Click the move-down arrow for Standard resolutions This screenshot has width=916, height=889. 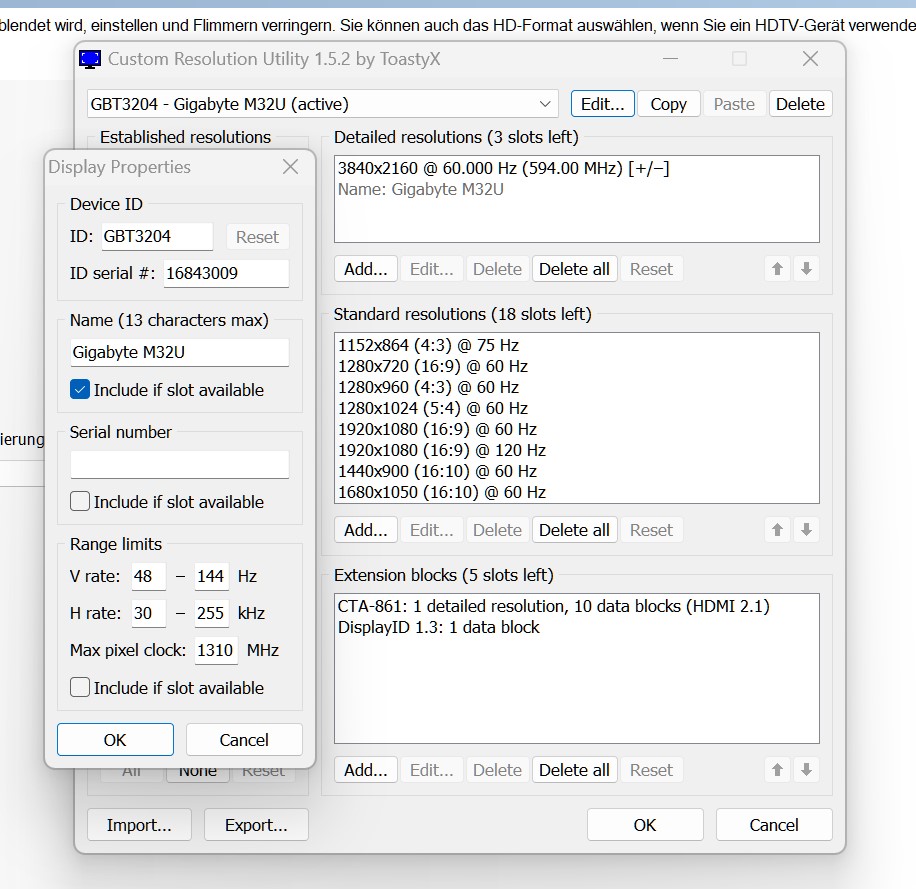click(806, 530)
